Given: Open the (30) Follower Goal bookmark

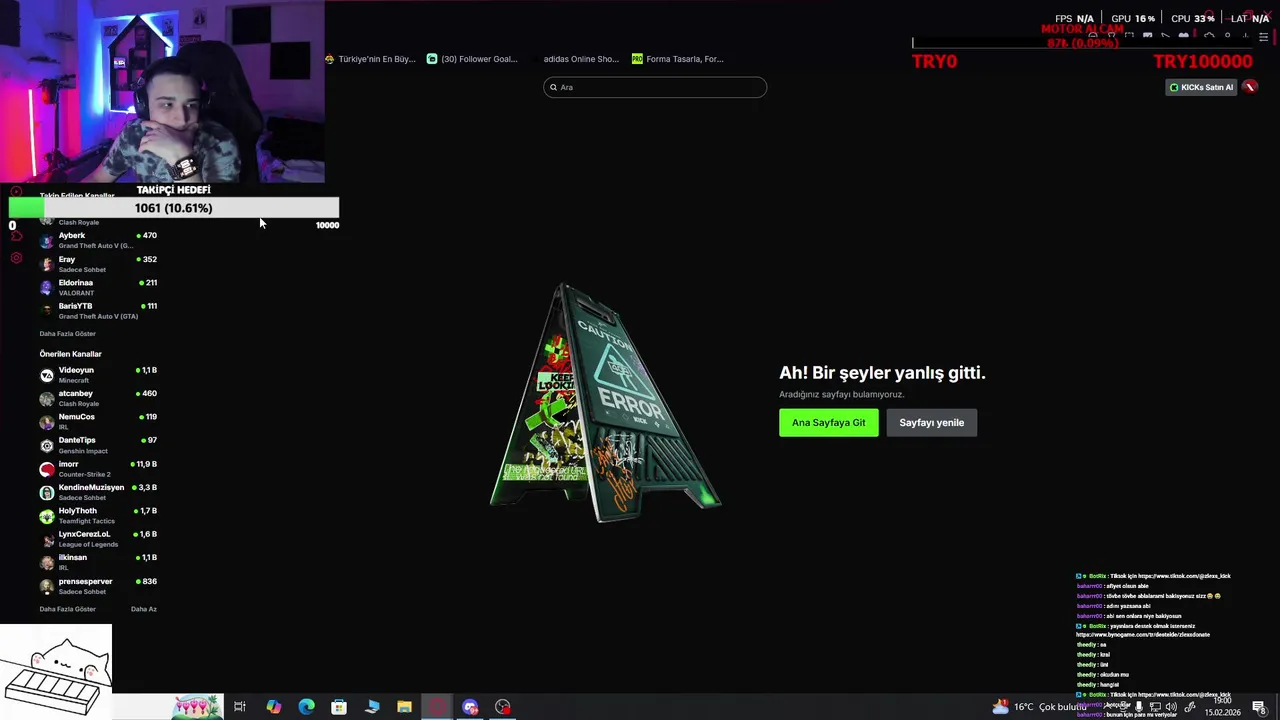Looking at the screenshot, I should (472, 59).
